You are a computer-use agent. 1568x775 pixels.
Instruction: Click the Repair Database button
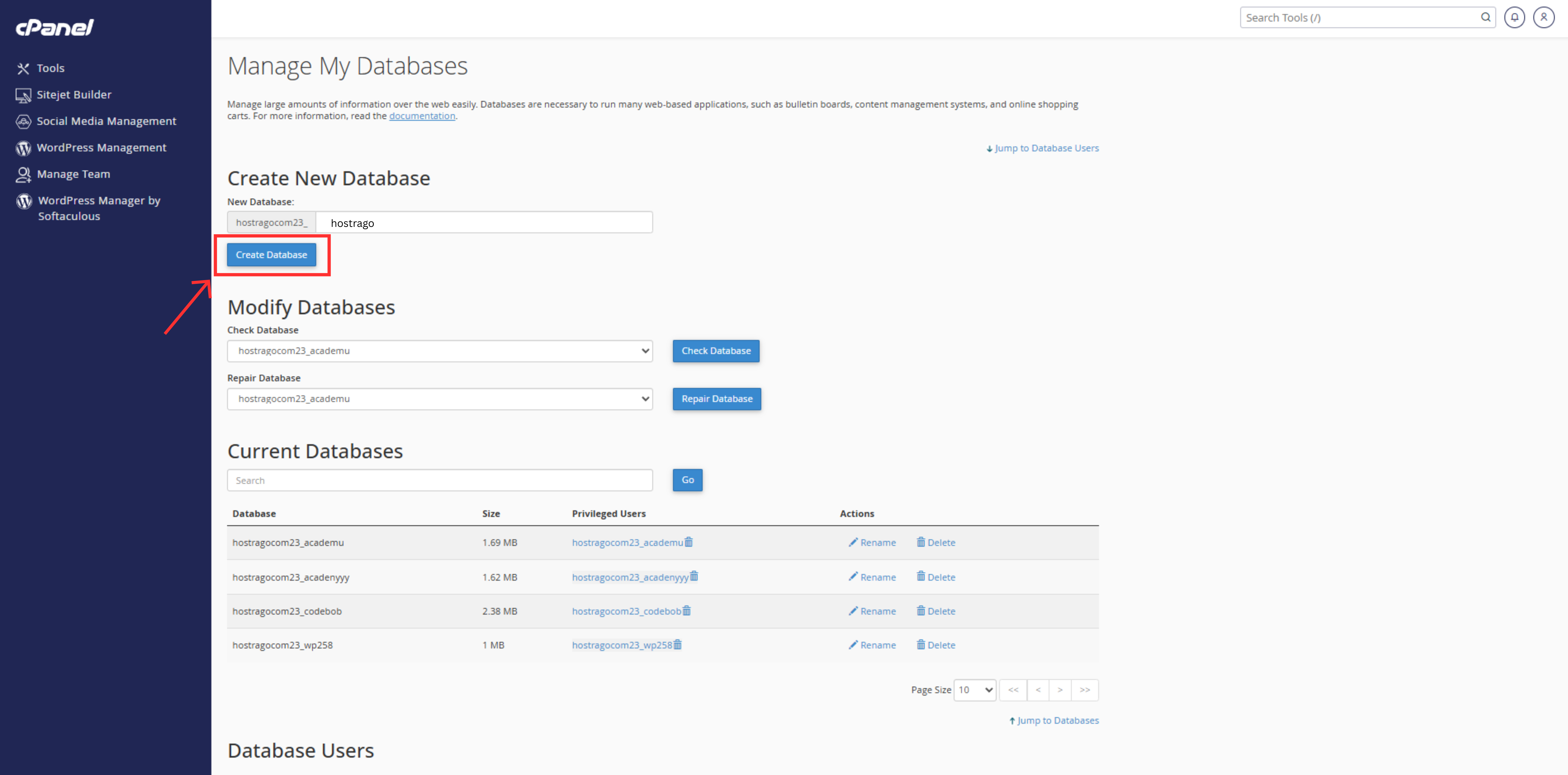point(716,399)
